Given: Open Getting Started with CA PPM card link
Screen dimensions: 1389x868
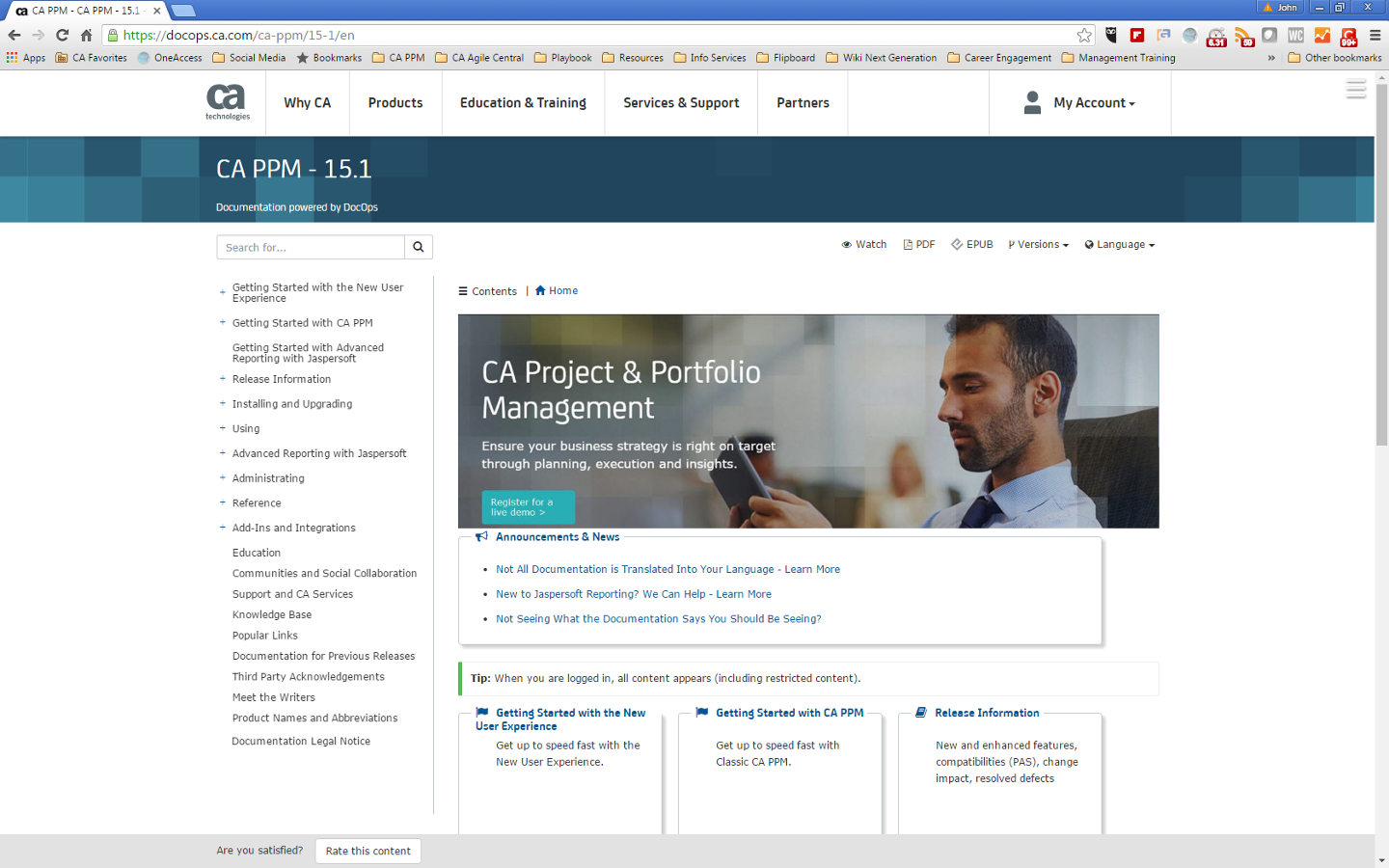Looking at the screenshot, I should pos(789,713).
